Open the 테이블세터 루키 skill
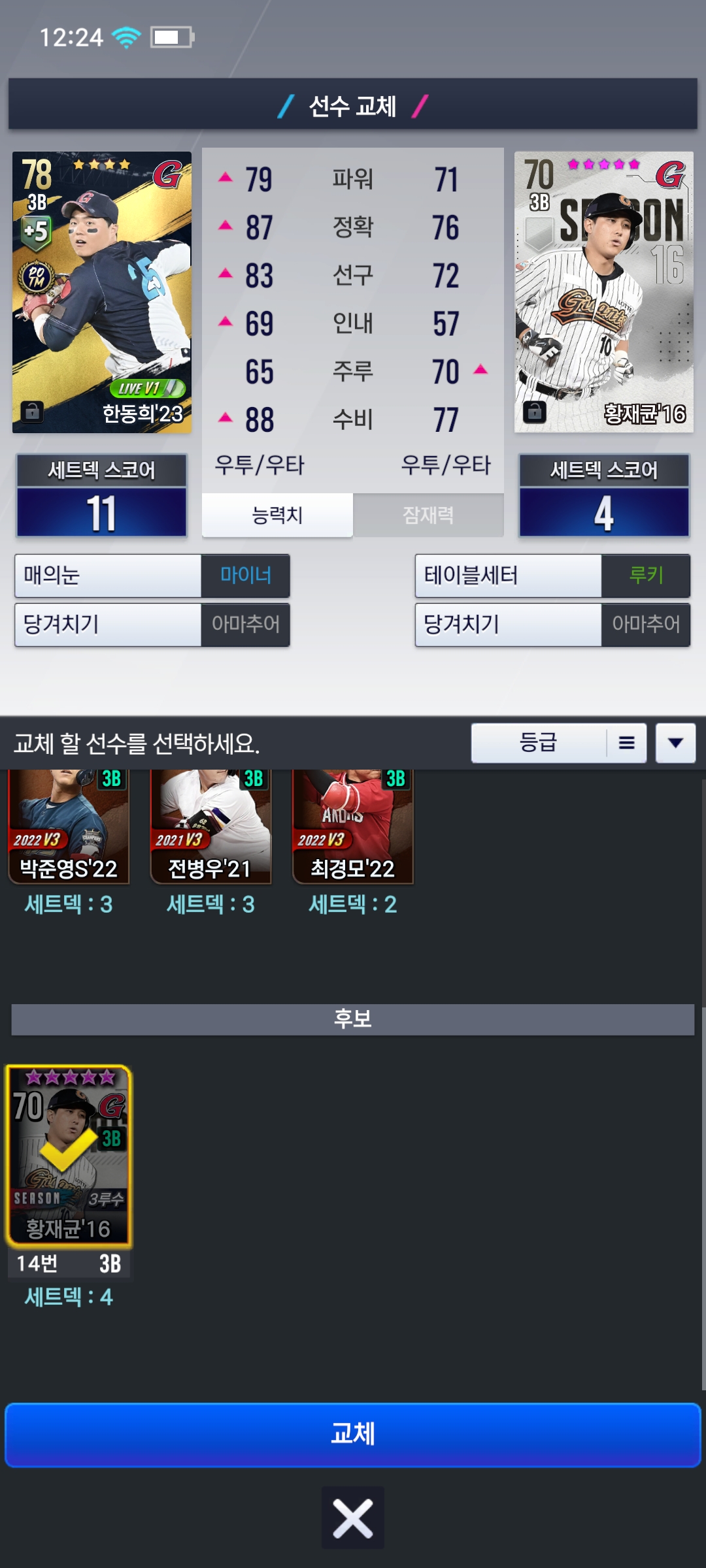 pyautogui.click(x=553, y=576)
